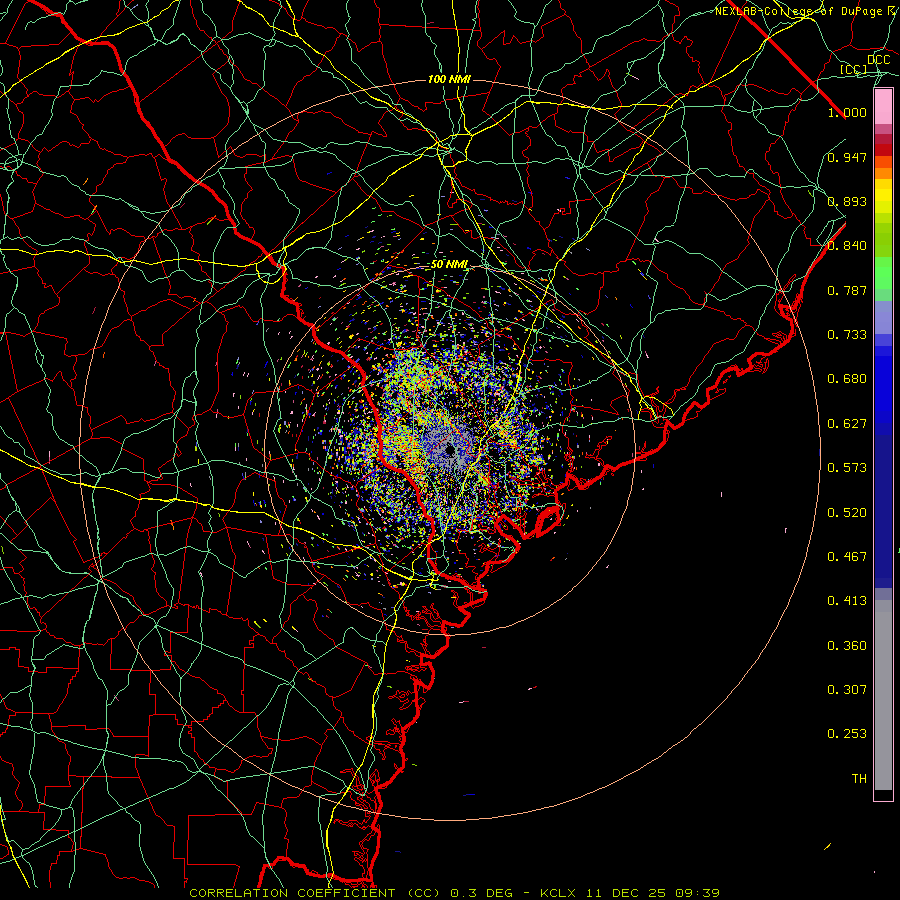Click the 0.360 legend value
Image resolution: width=900 pixels, height=900 pixels.
847,646
